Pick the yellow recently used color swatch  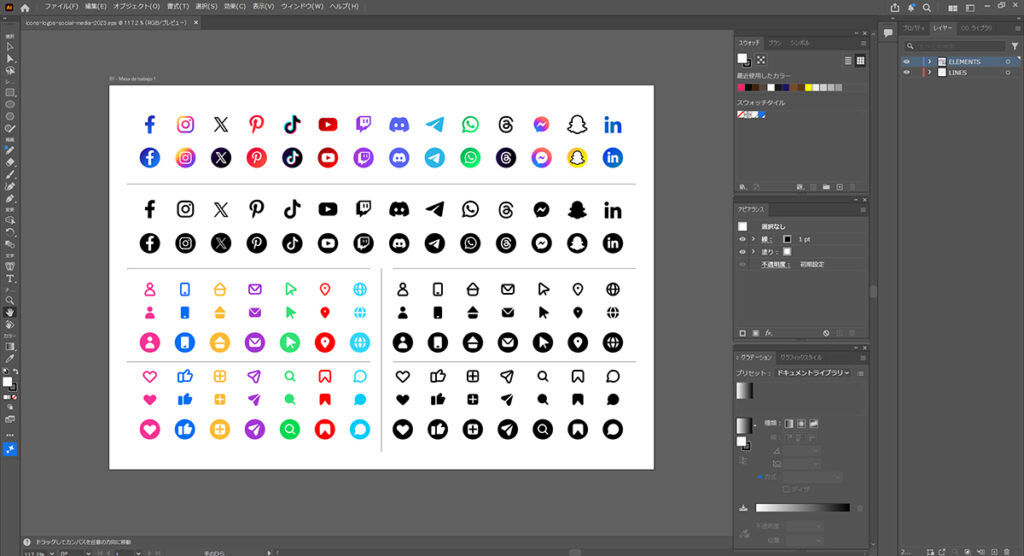click(808, 88)
